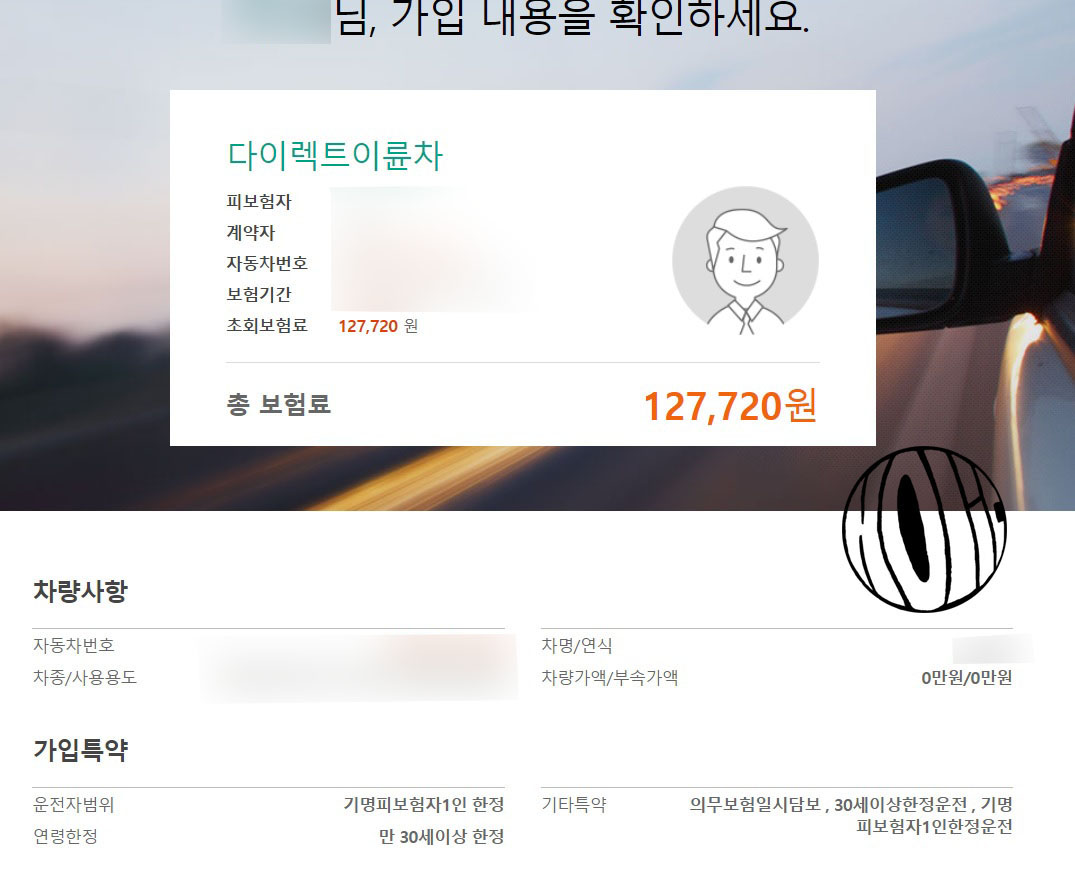
Task: Click the 기명피보험자1인 한정 value
Action: [424, 804]
